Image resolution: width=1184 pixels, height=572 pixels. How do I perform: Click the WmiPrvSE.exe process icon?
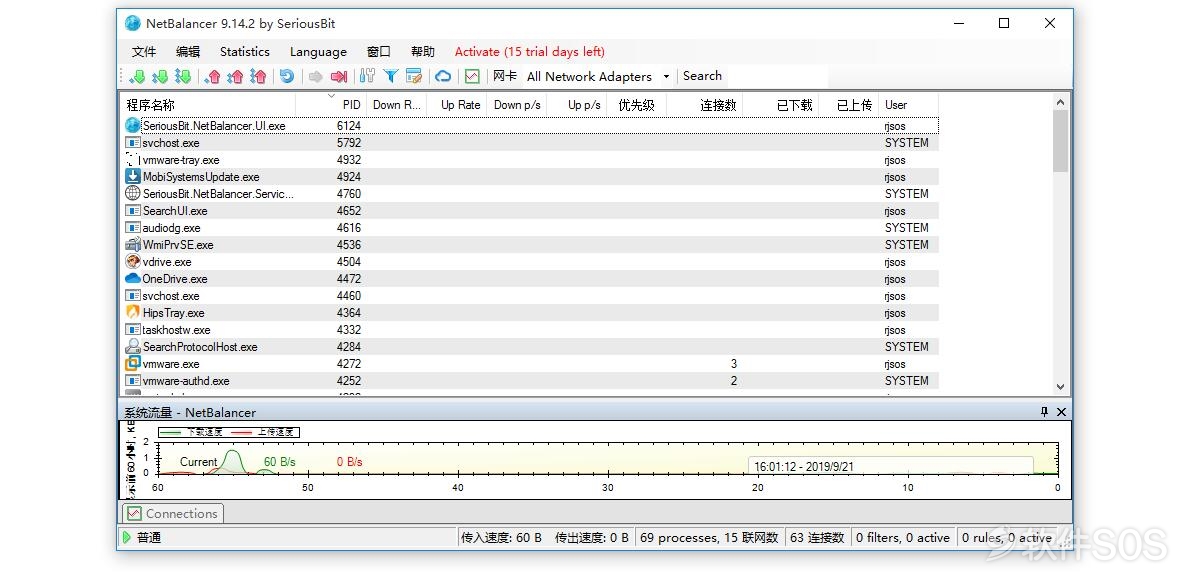[x=133, y=244]
